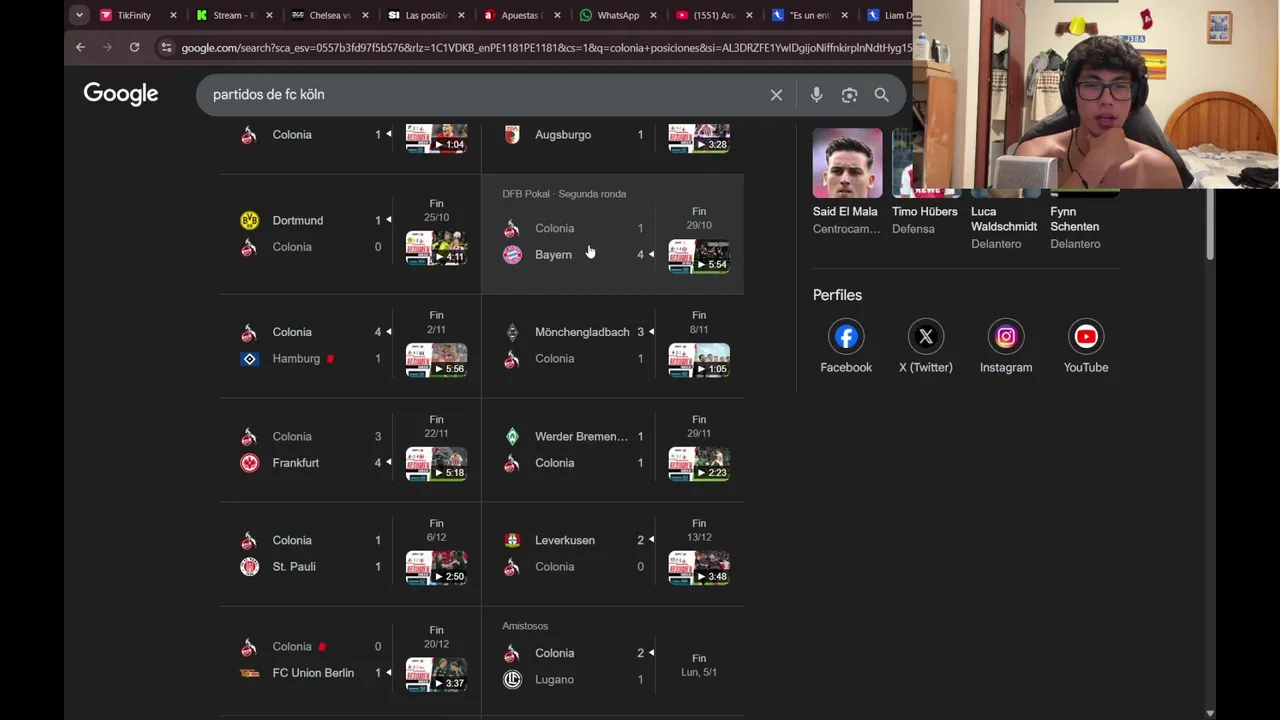Play the Colonia vs Frankfurt 5:18 highlight
Image resolution: width=1280 pixels, height=720 pixels.
[436, 464]
